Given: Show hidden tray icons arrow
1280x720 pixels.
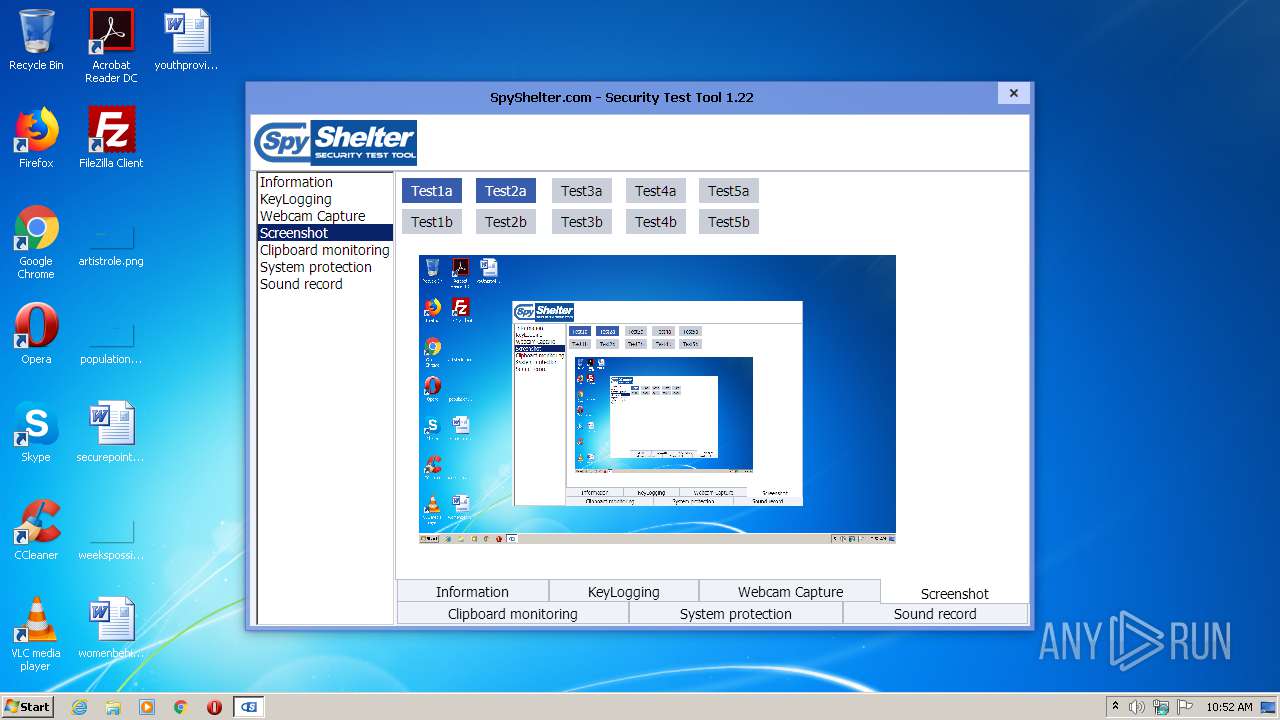Looking at the screenshot, I should pyautogui.click(x=1115, y=707).
